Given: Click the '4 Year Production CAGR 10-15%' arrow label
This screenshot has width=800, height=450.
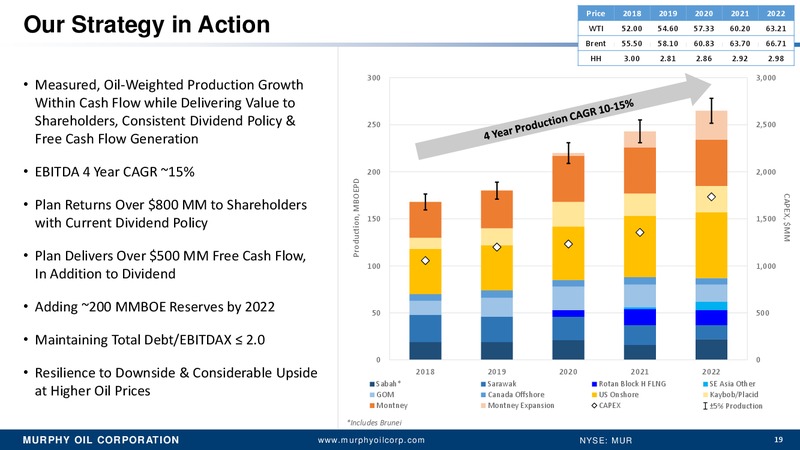Looking at the screenshot, I should coord(559,119).
